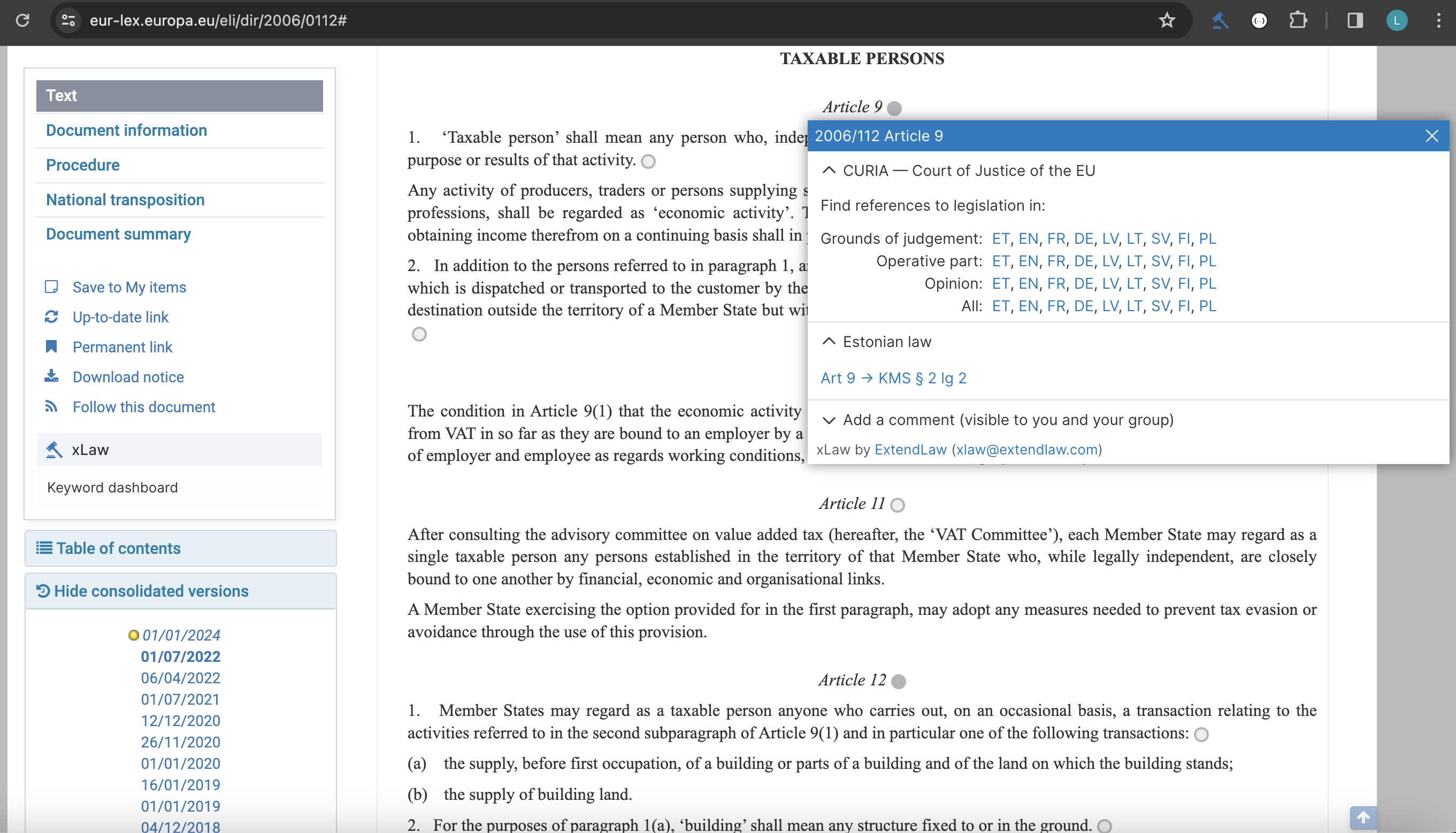The width and height of the screenshot is (1456, 833).
Task: Click the Follow this document RSS icon
Action: coord(51,406)
